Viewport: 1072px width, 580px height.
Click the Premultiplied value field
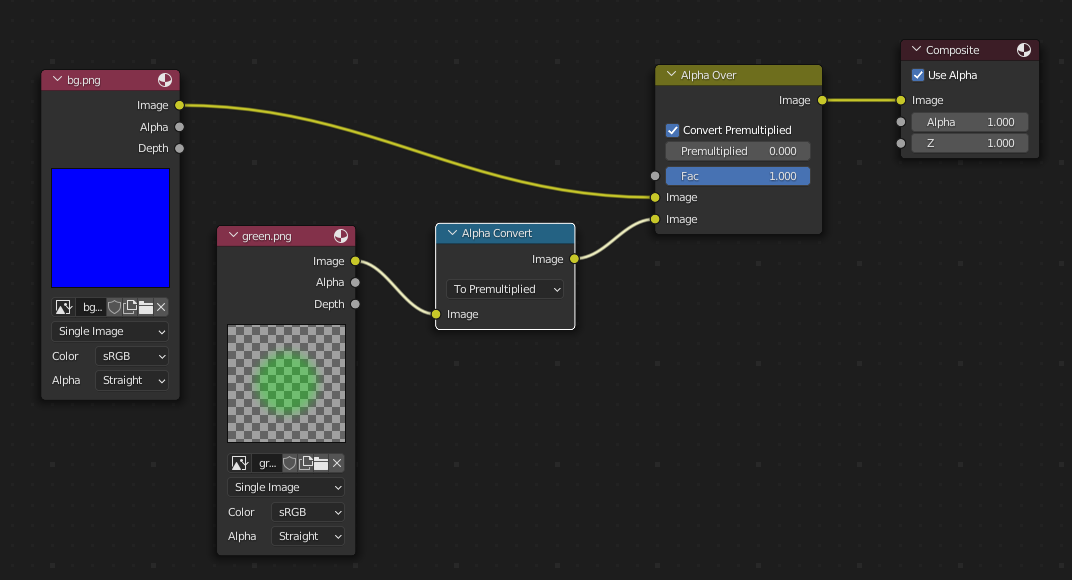coord(738,151)
